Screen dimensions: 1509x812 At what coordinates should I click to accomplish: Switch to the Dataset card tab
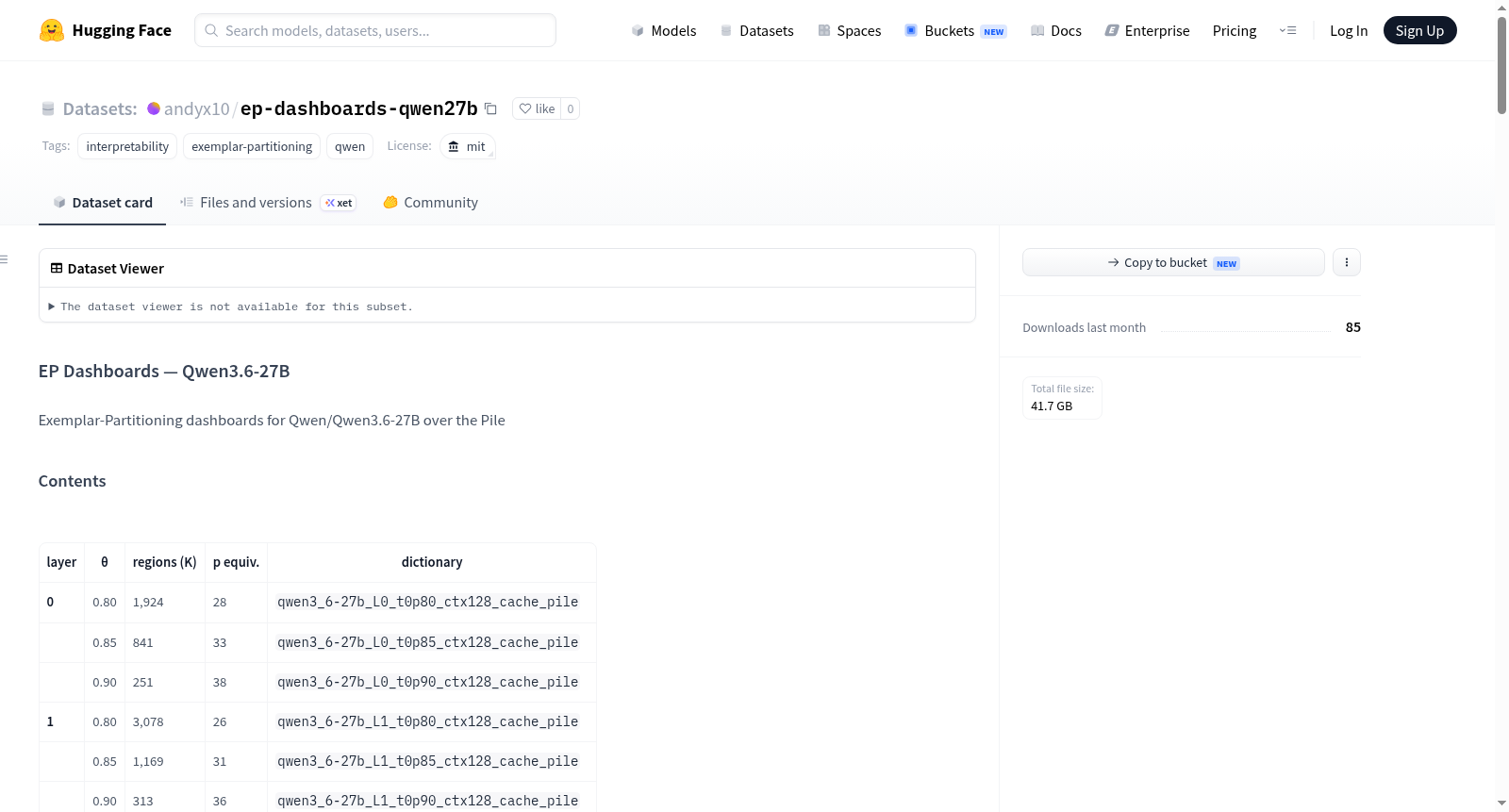point(102,203)
